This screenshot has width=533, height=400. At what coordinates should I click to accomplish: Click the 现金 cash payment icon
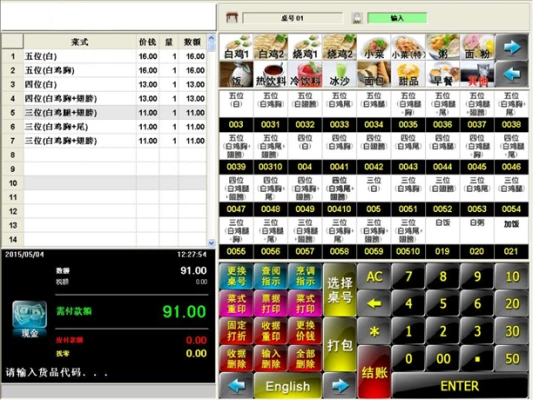[30, 319]
